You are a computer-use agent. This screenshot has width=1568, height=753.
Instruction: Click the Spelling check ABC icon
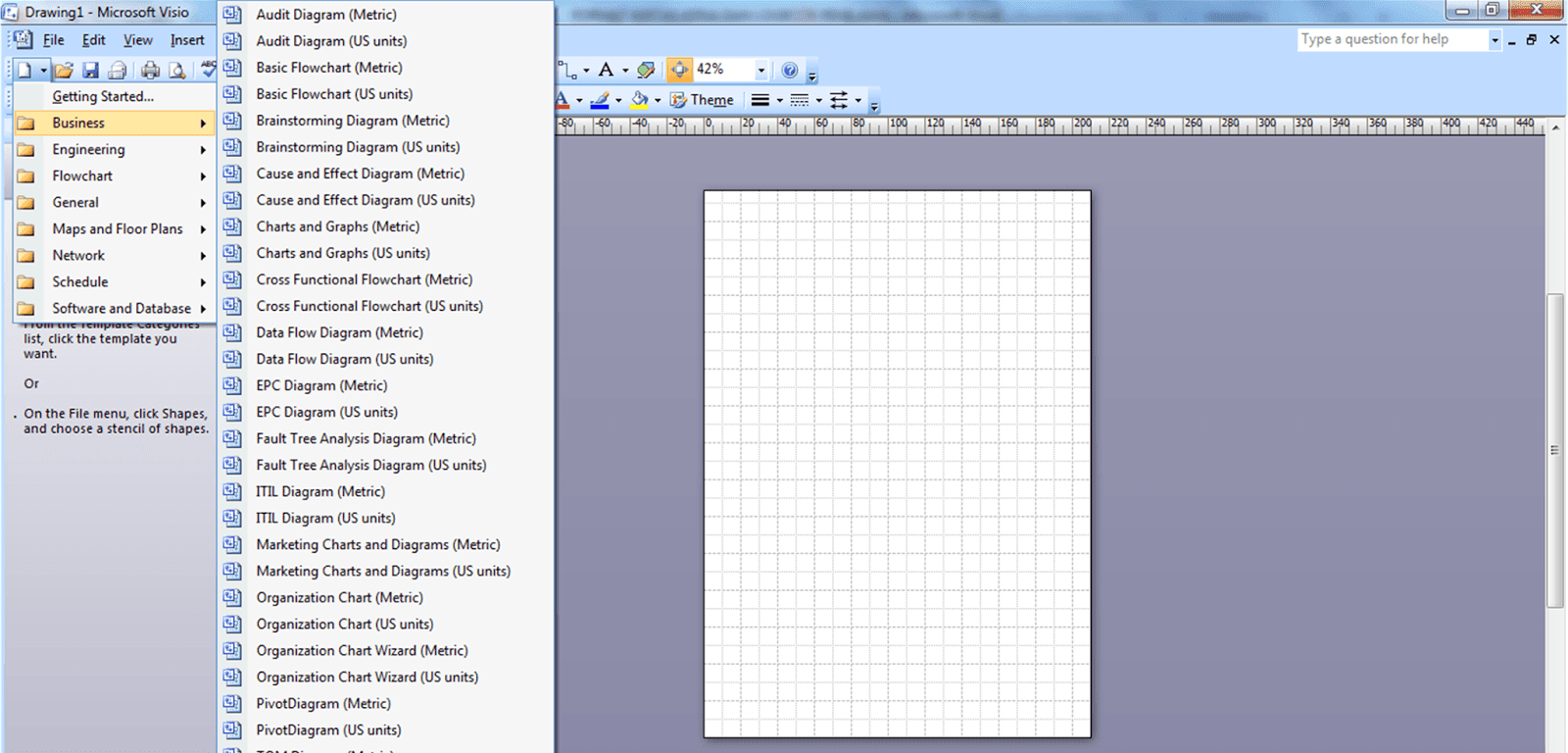[209, 70]
